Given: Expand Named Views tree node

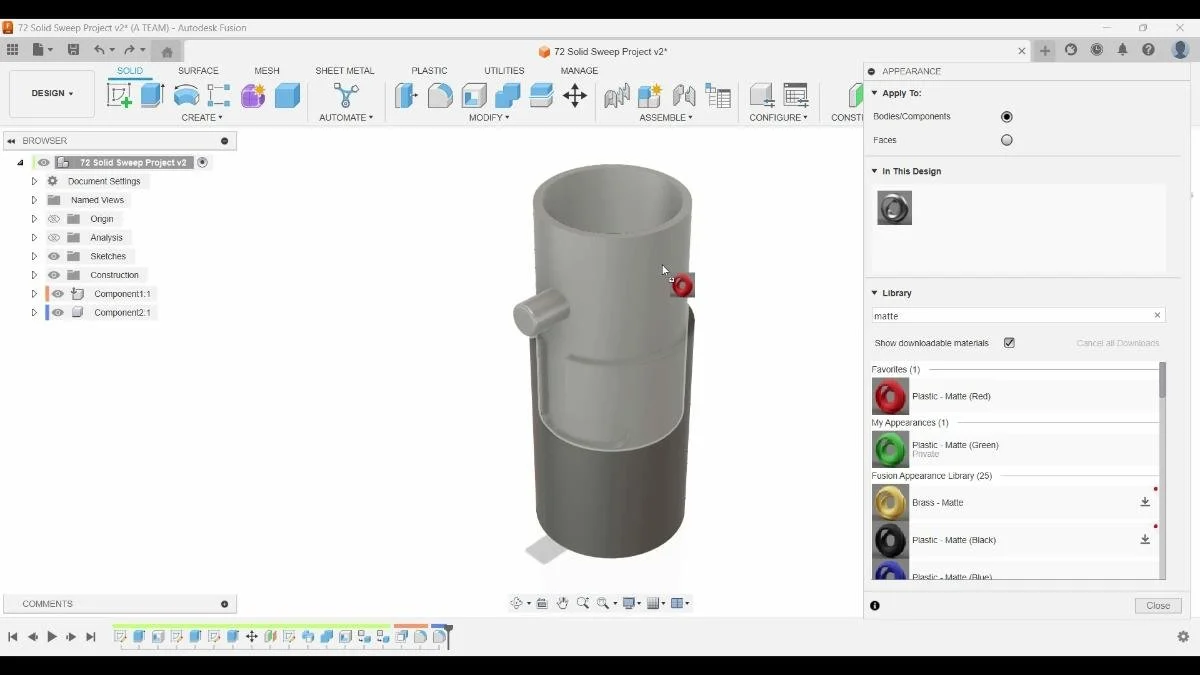Looking at the screenshot, I should point(34,200).
